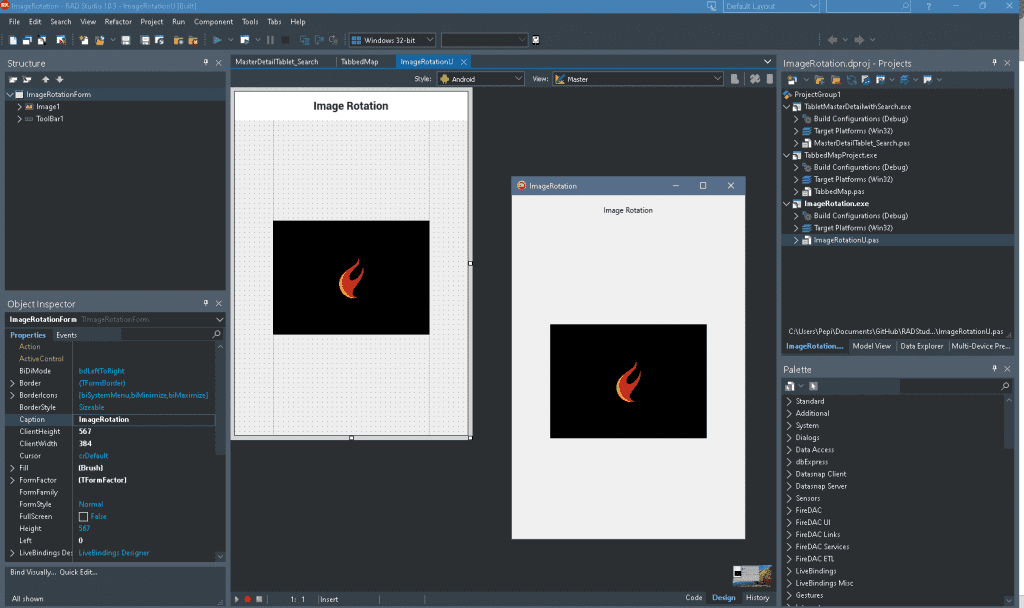Select the bdLeftToRight BiDiMode value
The height and width of the screenshot is (608, 1024).
click(x=101, y=371)
